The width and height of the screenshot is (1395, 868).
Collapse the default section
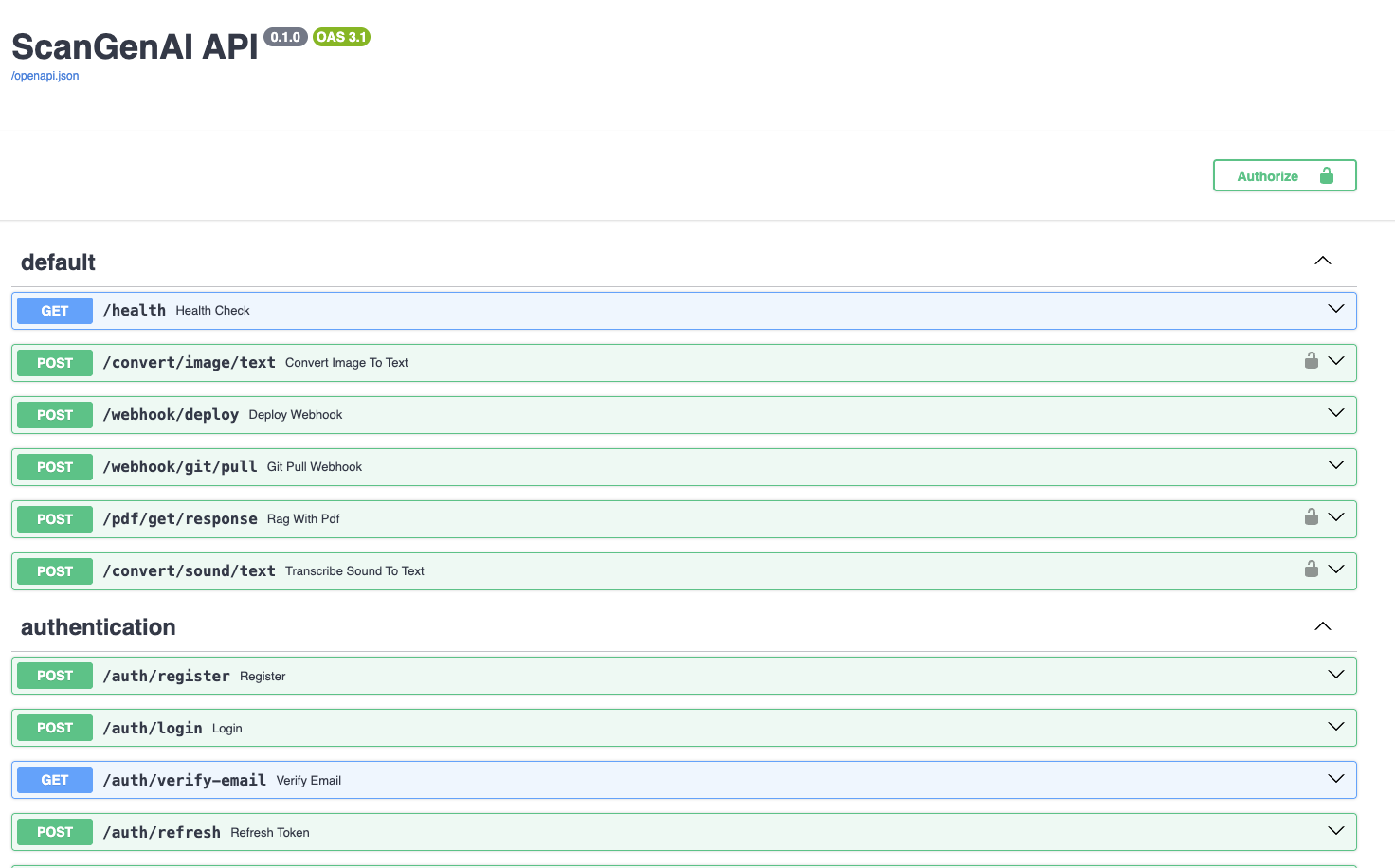point(1322,262)
